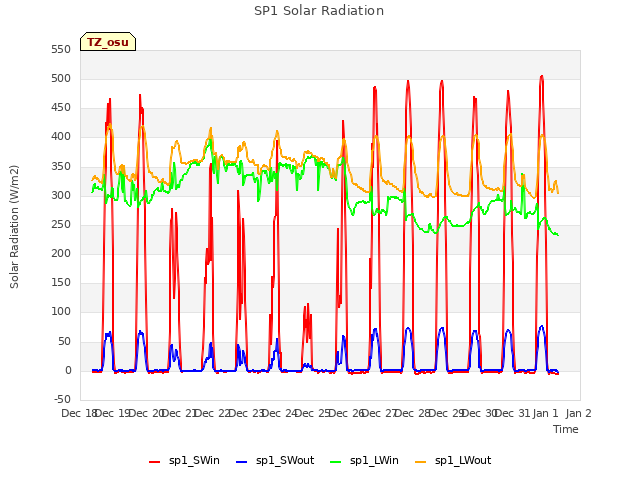Click the red sp1_SWin legend swatch
Screen dimensions: 640x480
click(155, 462)
